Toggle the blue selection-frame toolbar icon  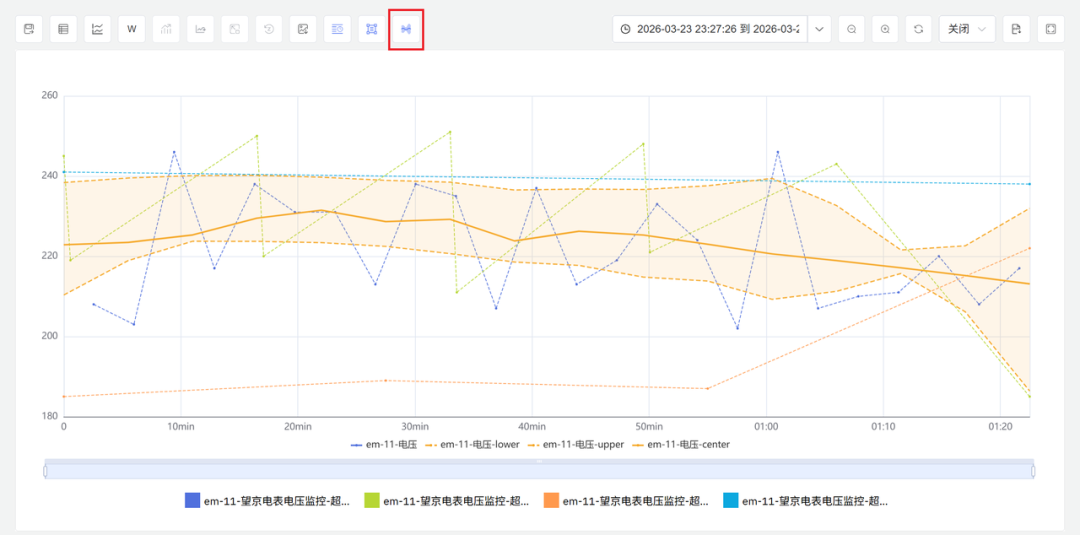(372, 29)
